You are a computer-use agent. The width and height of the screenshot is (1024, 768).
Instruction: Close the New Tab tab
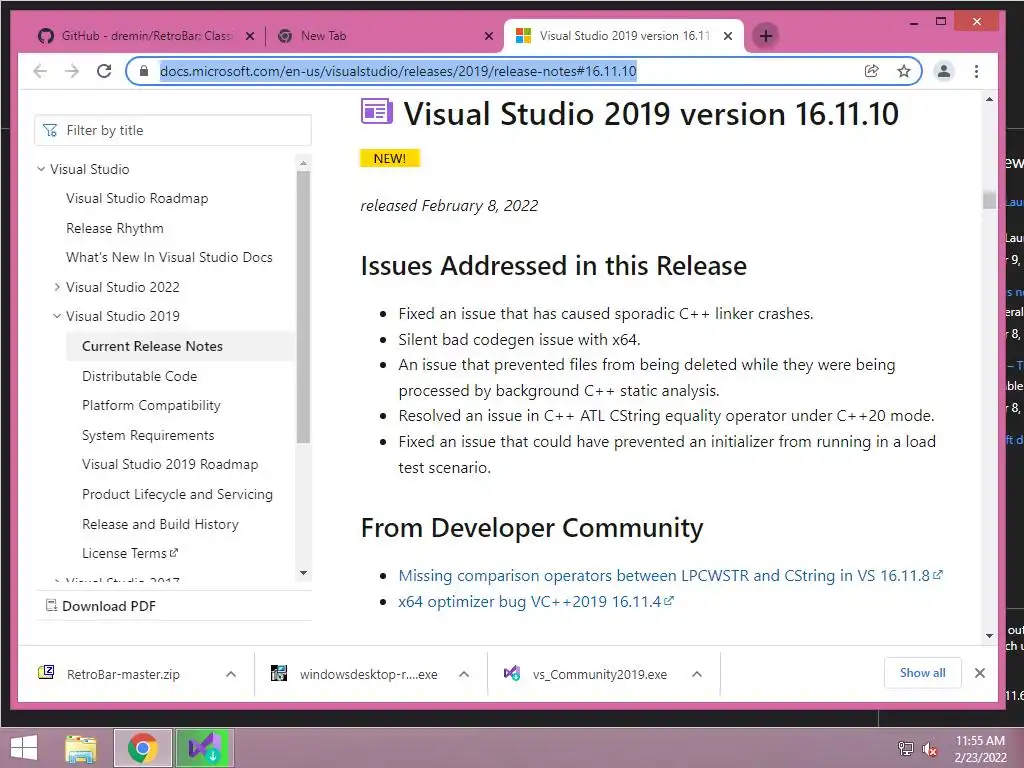tap(488, 37)
